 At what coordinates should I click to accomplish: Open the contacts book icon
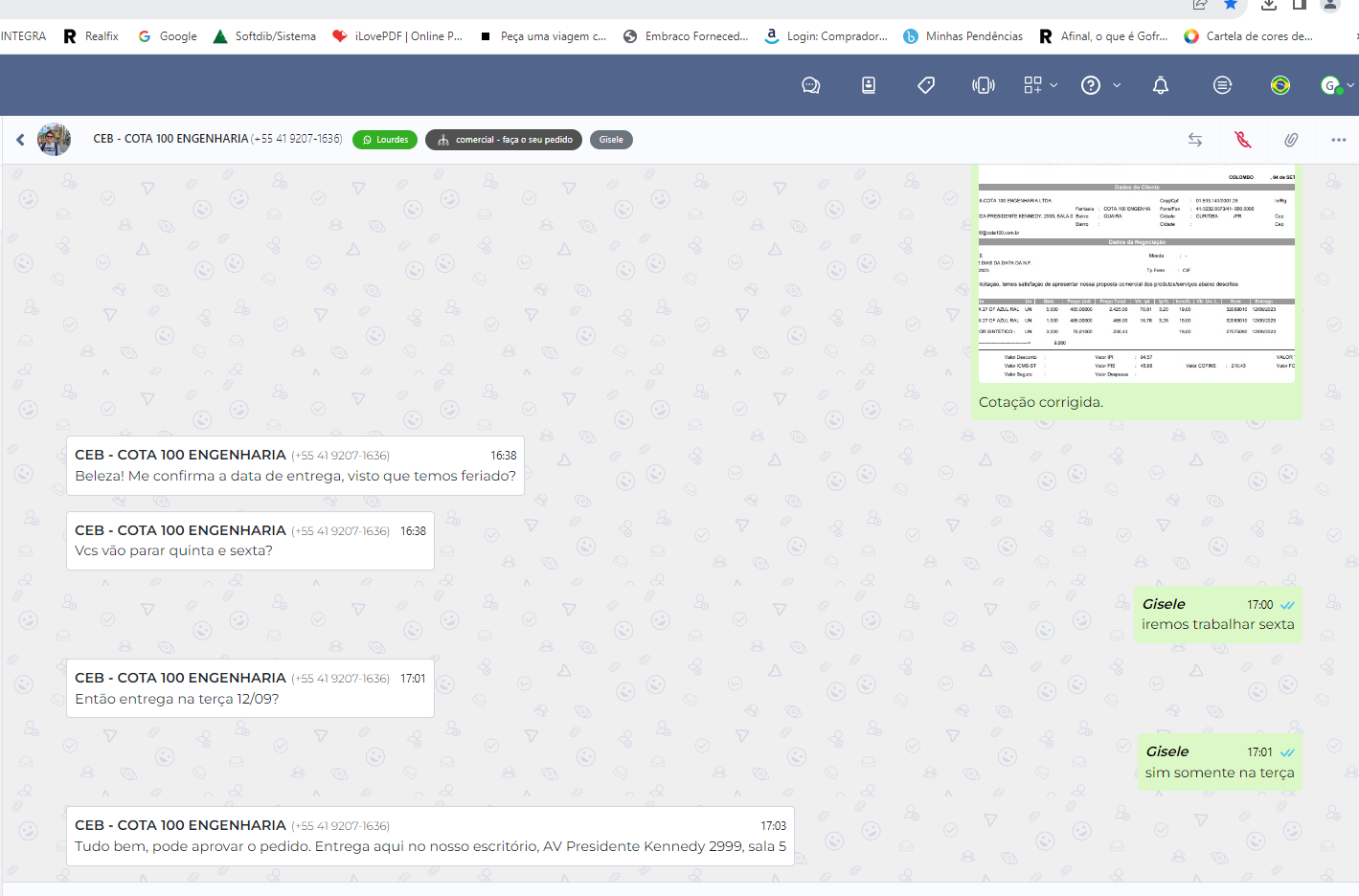[x=868, y=85]
